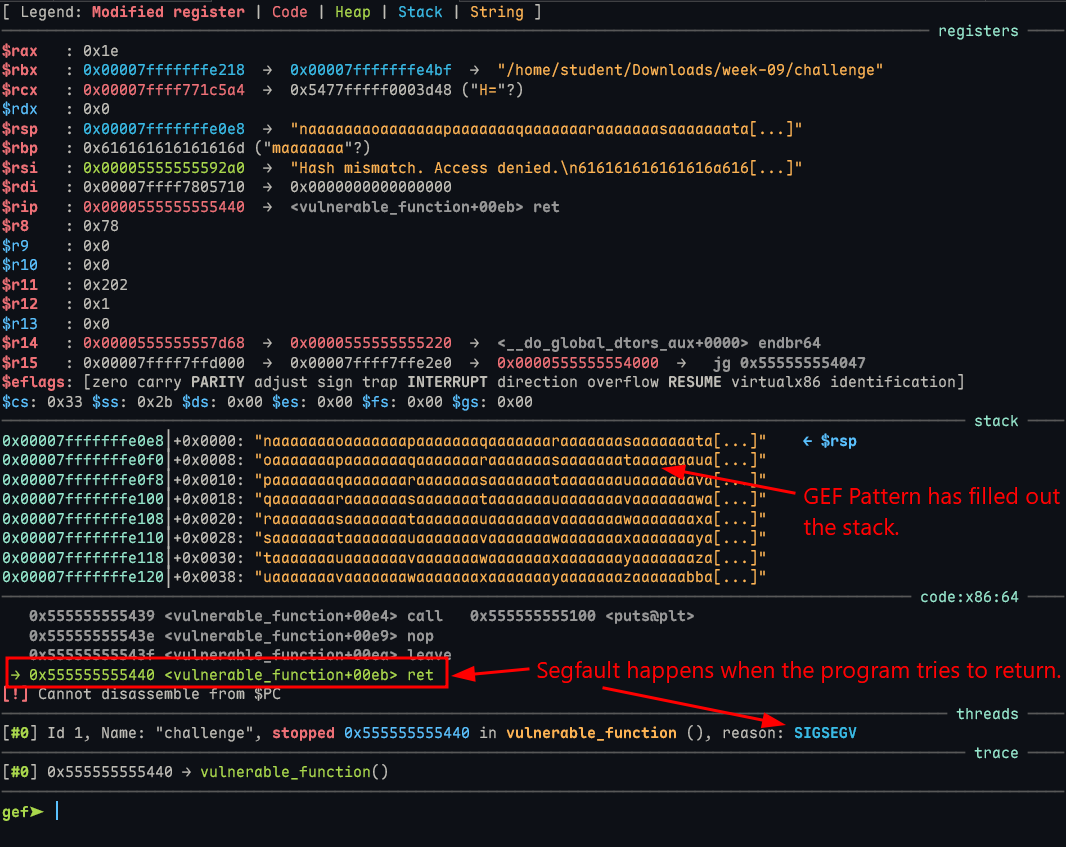This screenshot has width=1066, height=847.
Task: Select the $rbp value 0x616161616161616d
Action: coord(164,149)
